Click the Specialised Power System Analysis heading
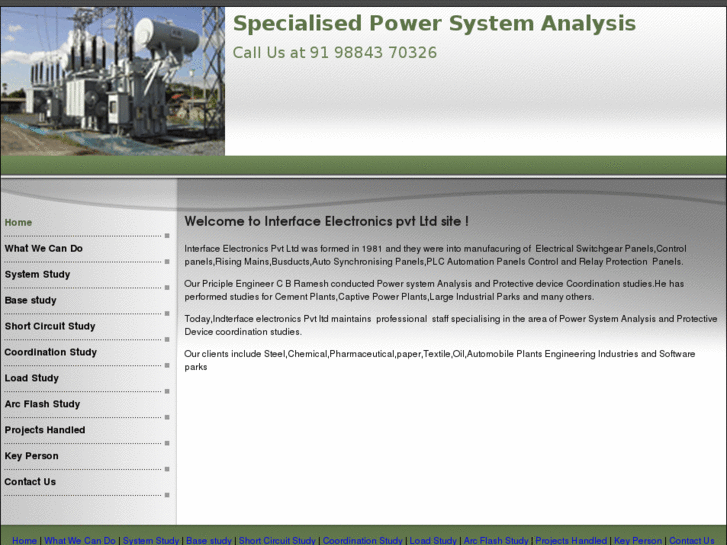Viewport: 727px width, 545px height. pos(434,24)
